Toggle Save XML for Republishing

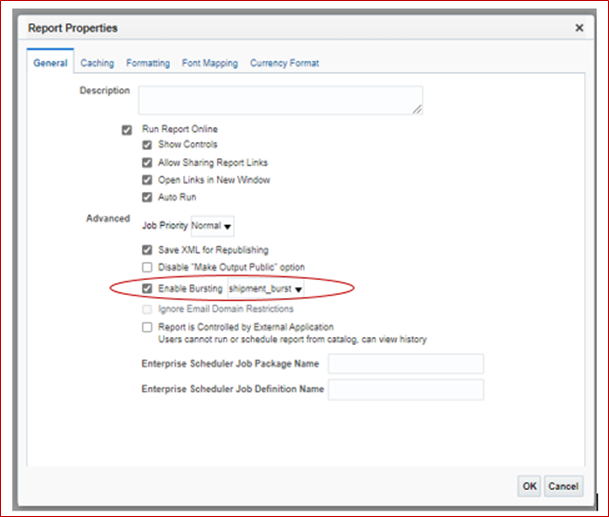pyautogui.click(x=147, y=250)
